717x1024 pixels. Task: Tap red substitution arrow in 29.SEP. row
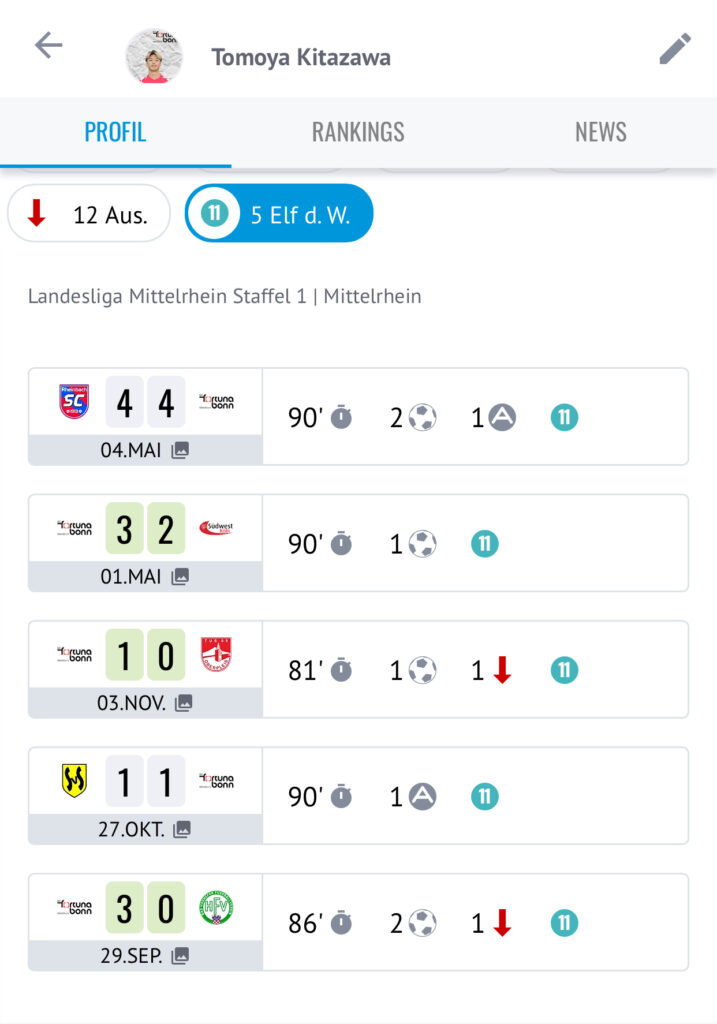pos(502,923)
